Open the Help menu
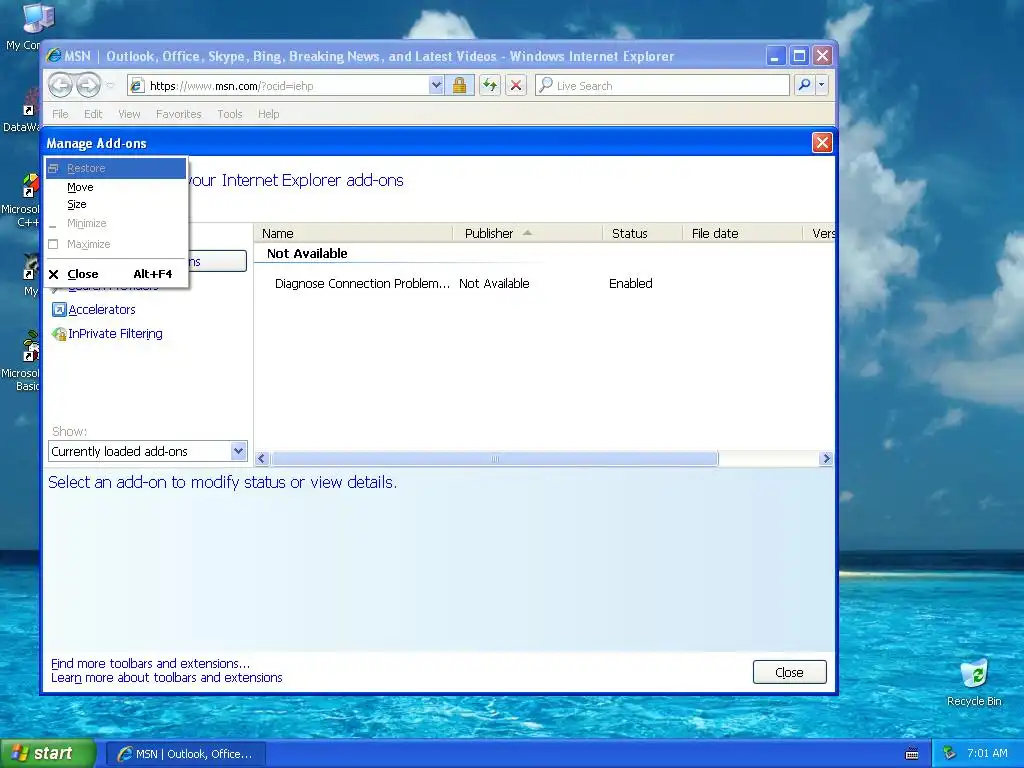Viewport: 1024px width, 768px height. 268,114
